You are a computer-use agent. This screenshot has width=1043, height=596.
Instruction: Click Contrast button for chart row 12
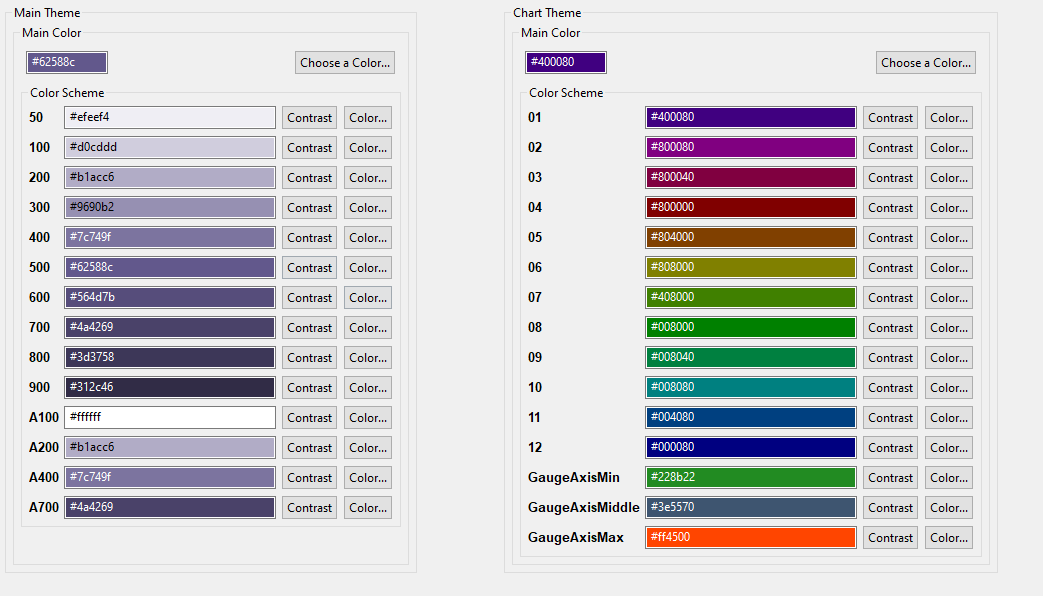pyautogui.click(x=890, y=447)
